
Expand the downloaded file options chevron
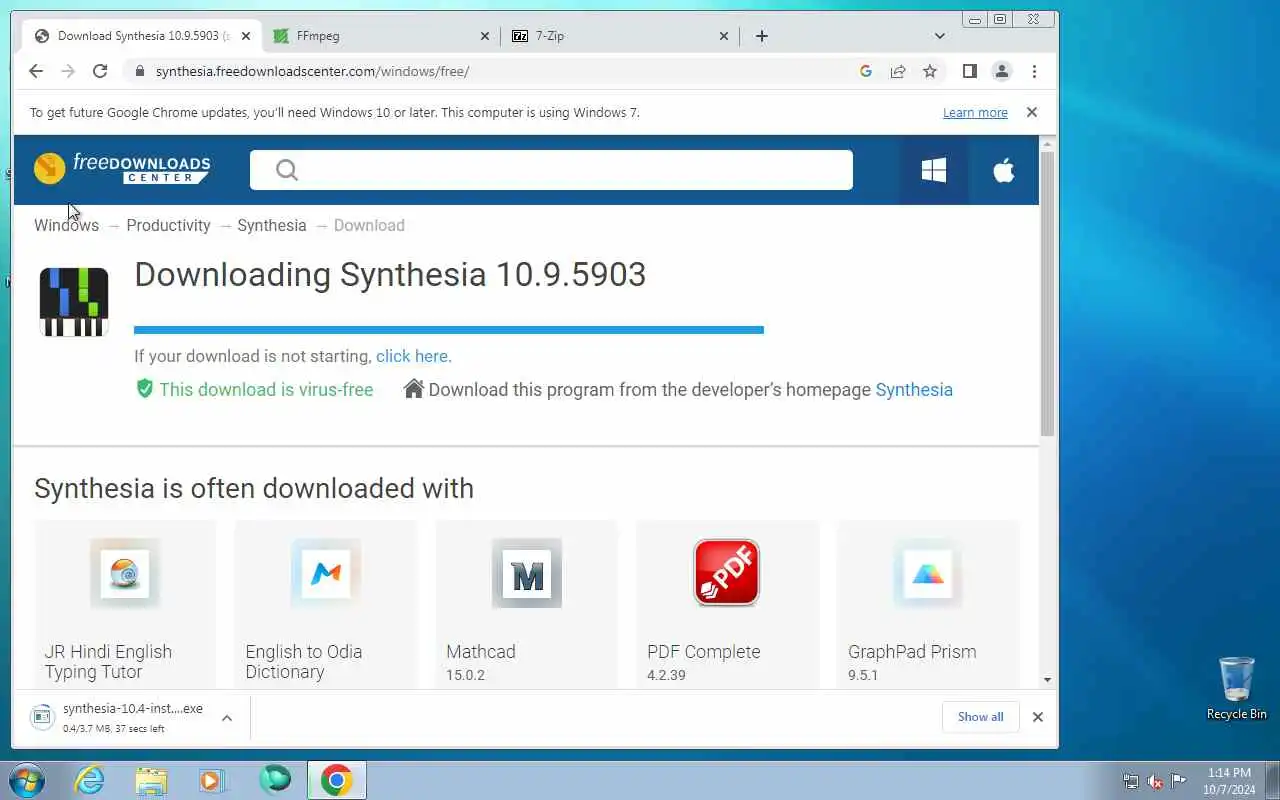click(227, 717)
